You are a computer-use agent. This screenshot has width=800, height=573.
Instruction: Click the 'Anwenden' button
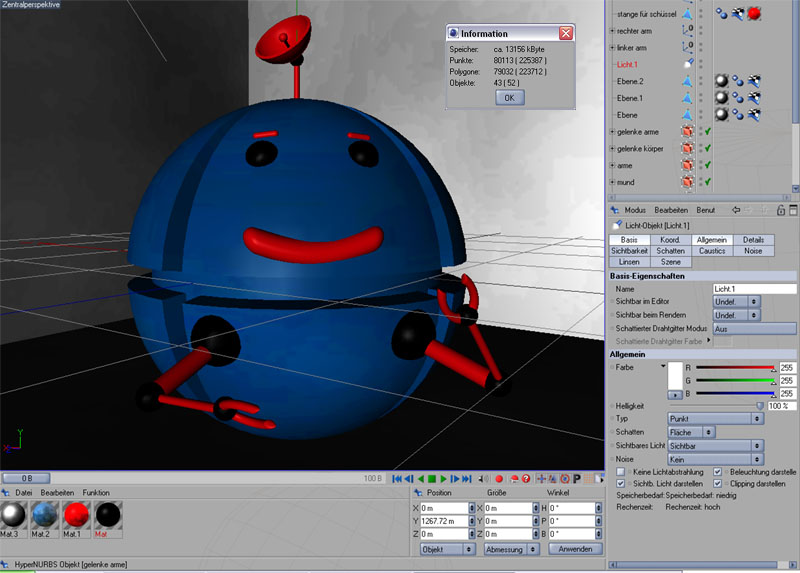coord(574,549)
